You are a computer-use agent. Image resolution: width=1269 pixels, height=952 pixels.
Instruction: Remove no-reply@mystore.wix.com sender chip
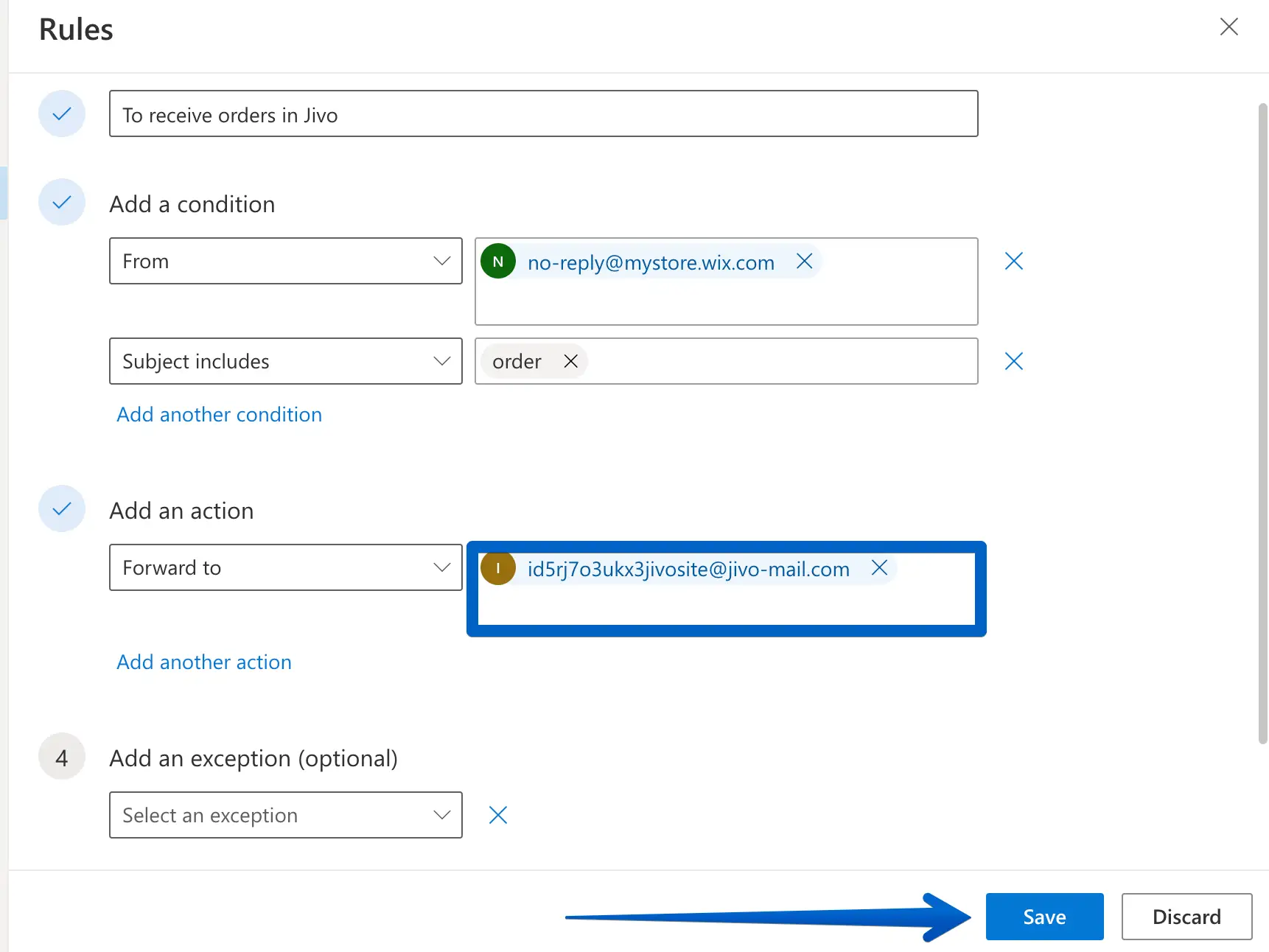(804, 262)
